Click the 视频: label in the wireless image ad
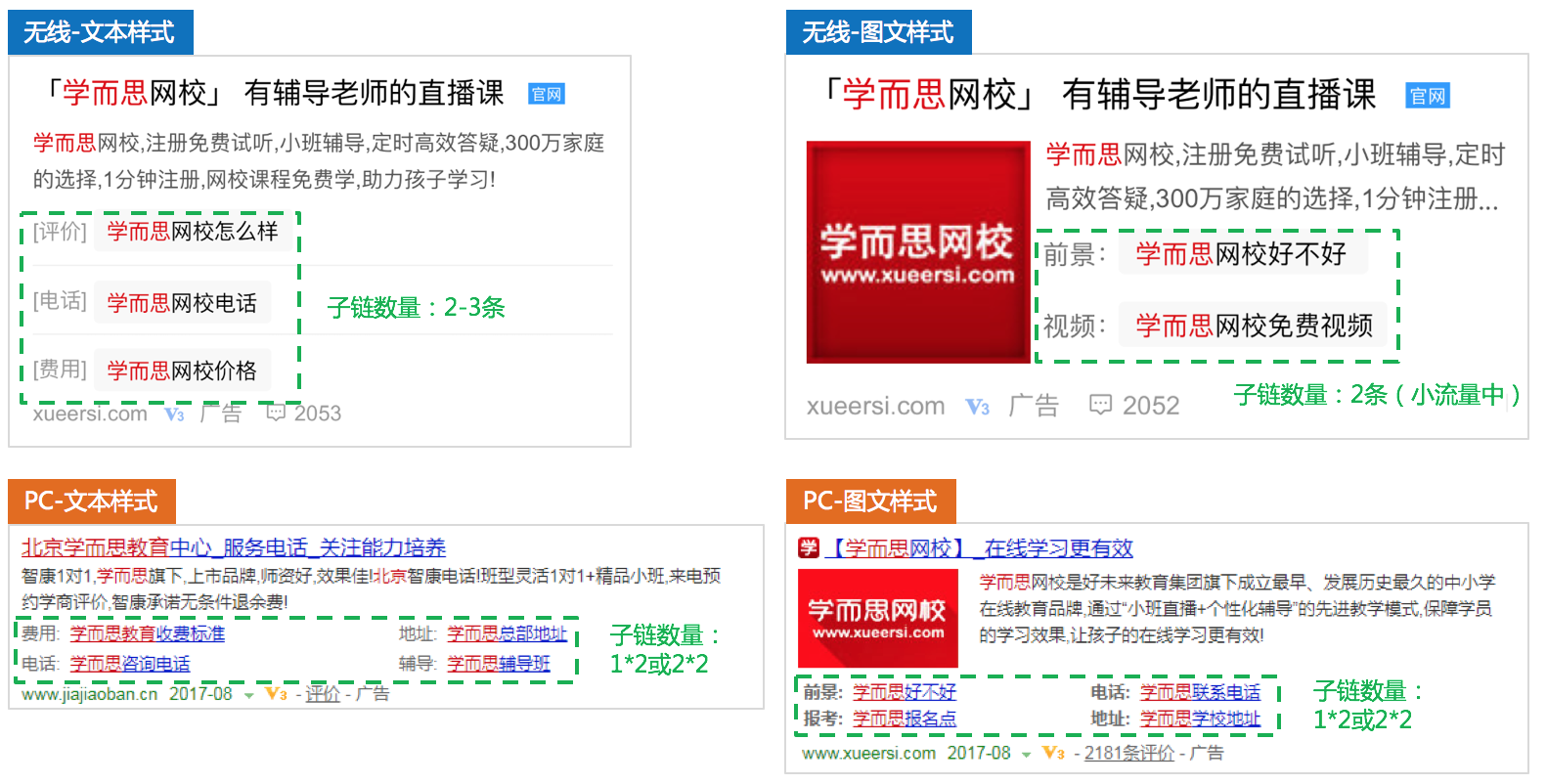Screen dimensions: 1547x784 1075,327
